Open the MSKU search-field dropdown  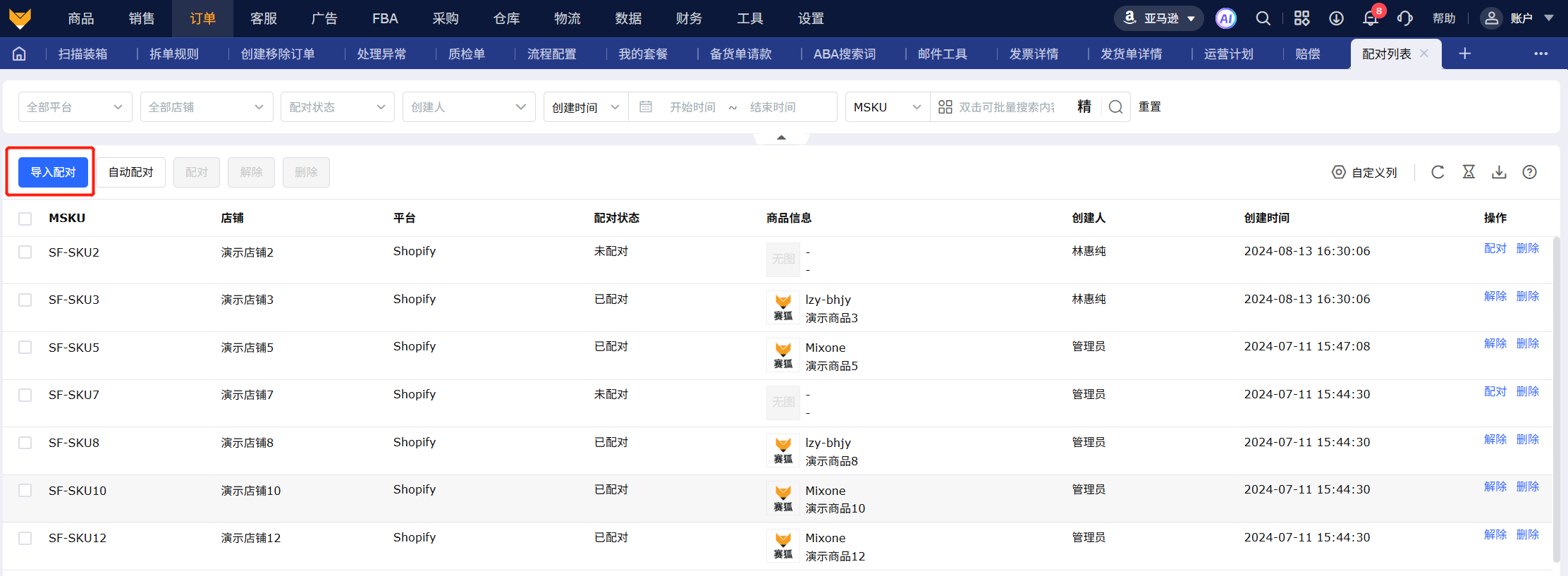coord(888,106)
